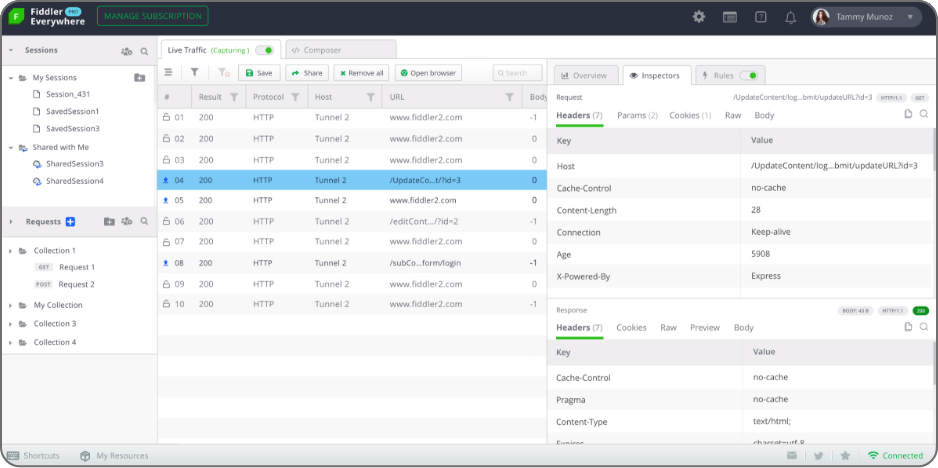Open Shortcuts in the status bar

34,455
